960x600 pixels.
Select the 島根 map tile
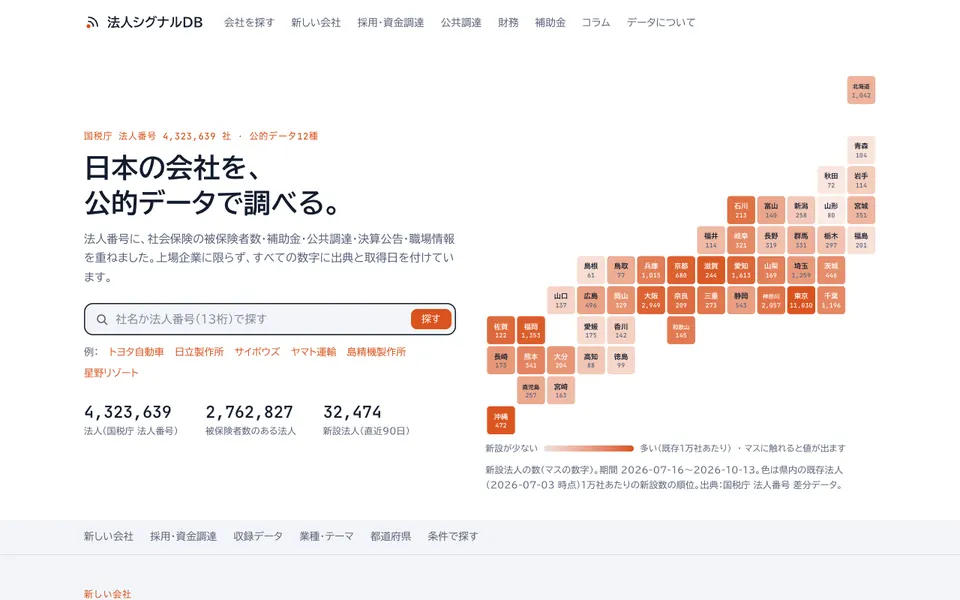(x=591, y=271)
